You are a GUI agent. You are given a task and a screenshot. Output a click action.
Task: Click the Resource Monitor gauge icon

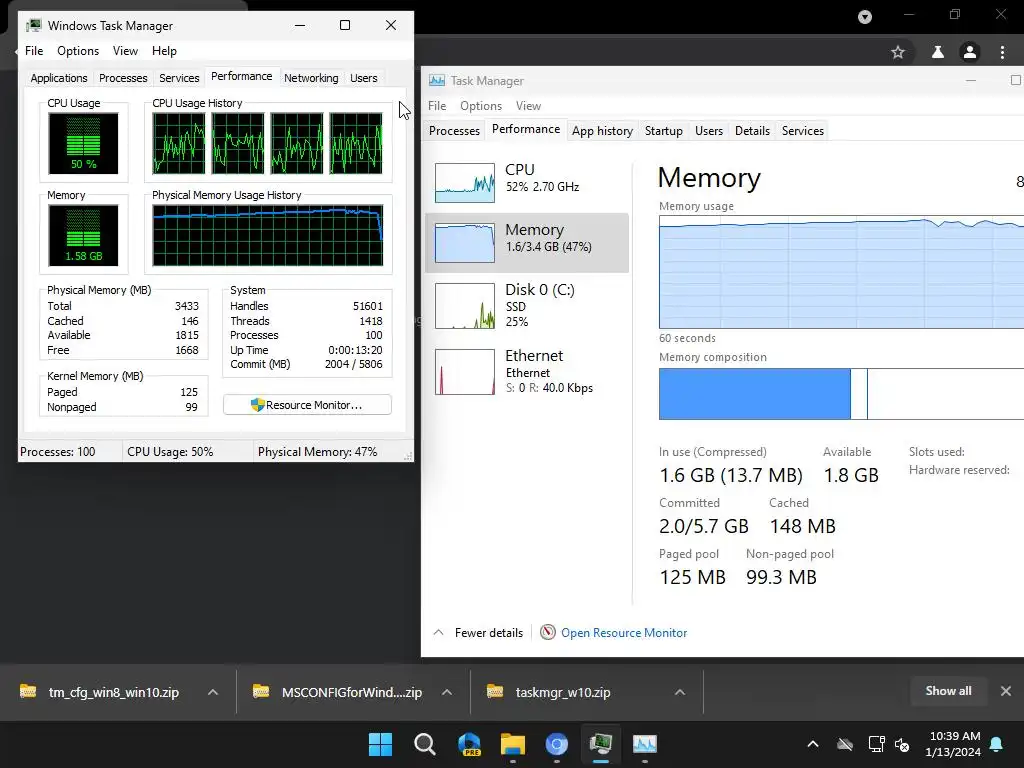coord(548,632)
